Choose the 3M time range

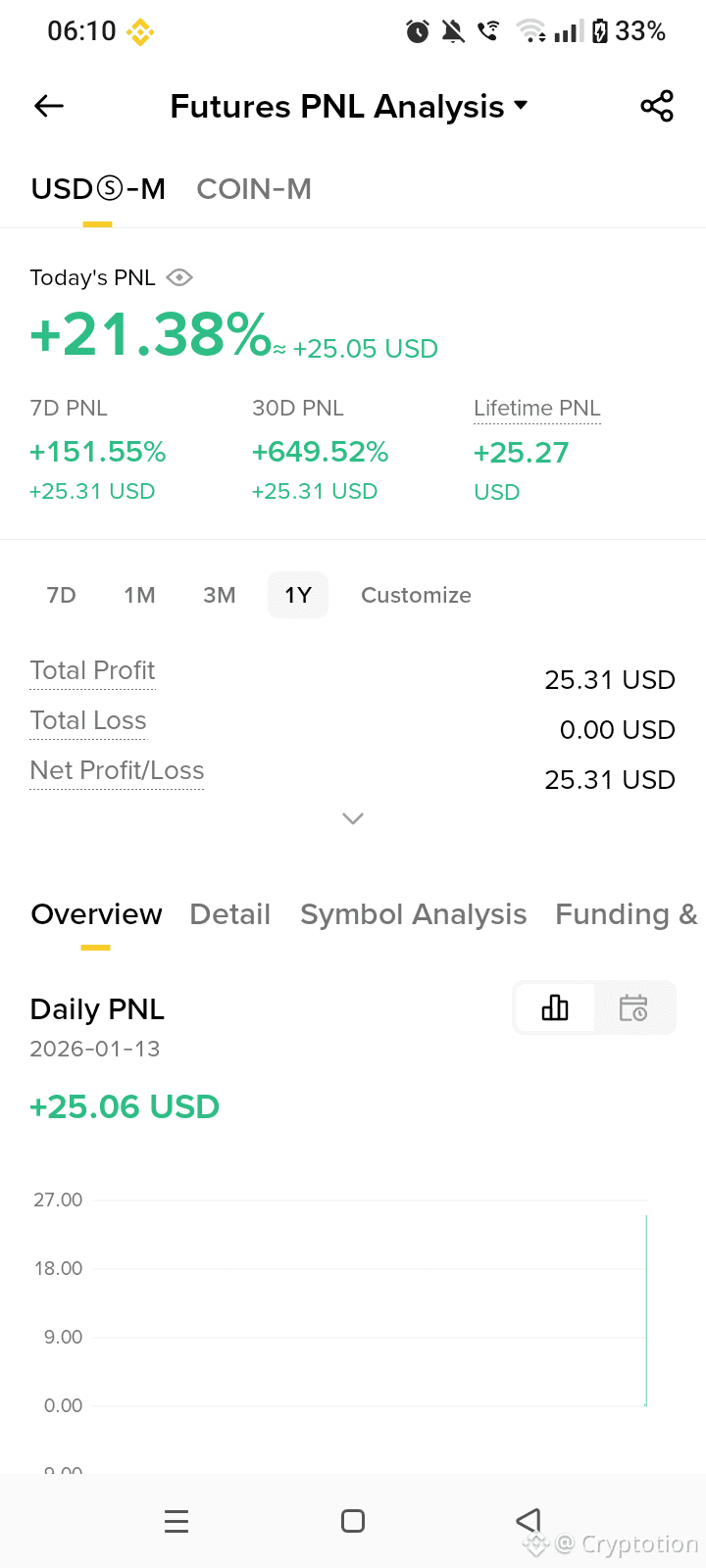(x=219, y=595)
